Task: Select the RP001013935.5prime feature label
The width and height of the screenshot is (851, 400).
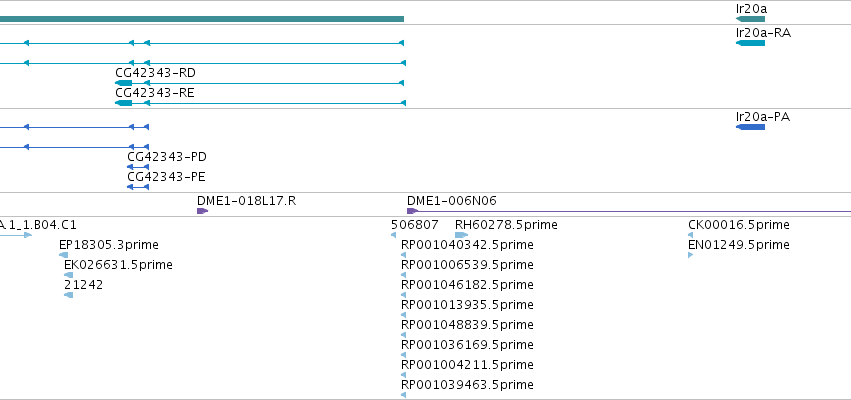Action: pyautogui.click(x=467, y=305)
